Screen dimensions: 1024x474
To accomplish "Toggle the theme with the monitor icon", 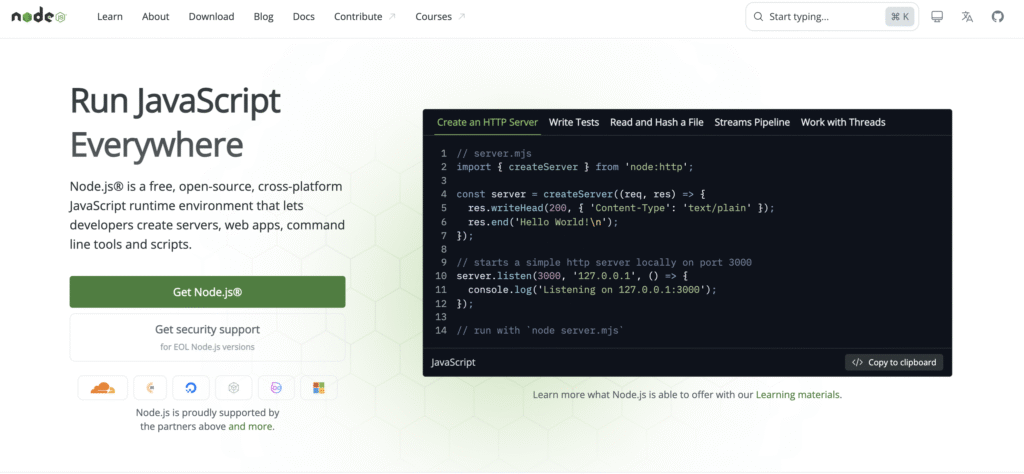I will click(x=936, y=17).
